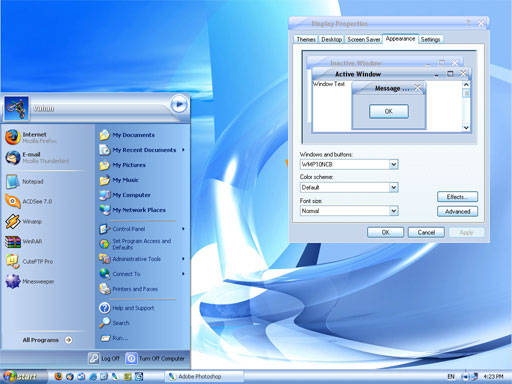The image size is (512, 384).
Task: Click OK in Display Properties dialog
Action: pos(385,232)
